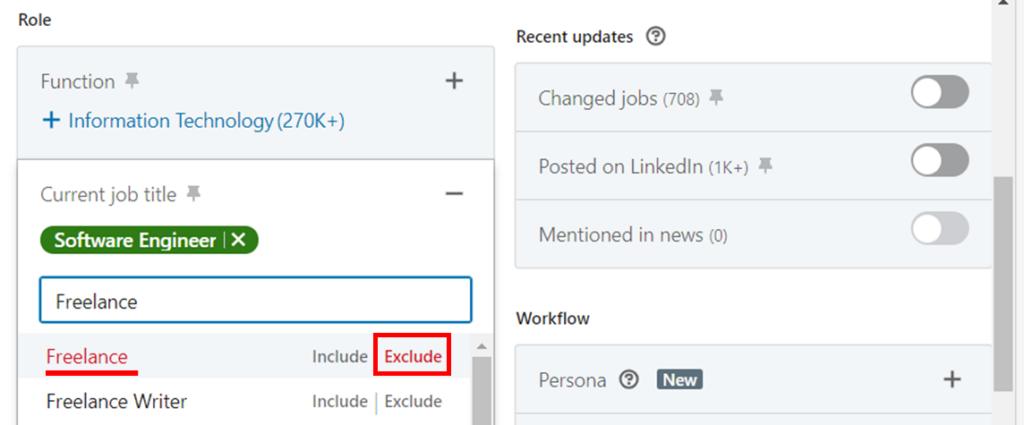Click the pin icon next to Changed jobs
Image resolution: width=1024 pixels, height=425 pixels.
(x=716, y=97)
